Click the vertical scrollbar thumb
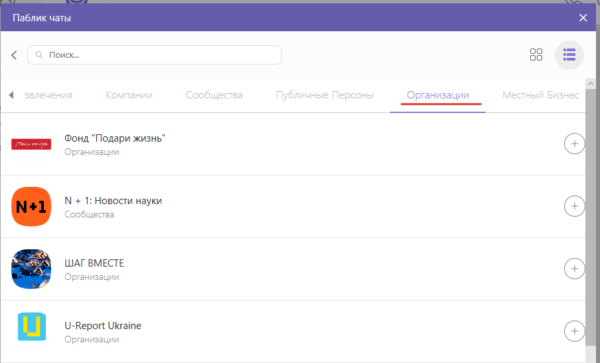The height and width of the screenshot is (363, 600). 590,218
